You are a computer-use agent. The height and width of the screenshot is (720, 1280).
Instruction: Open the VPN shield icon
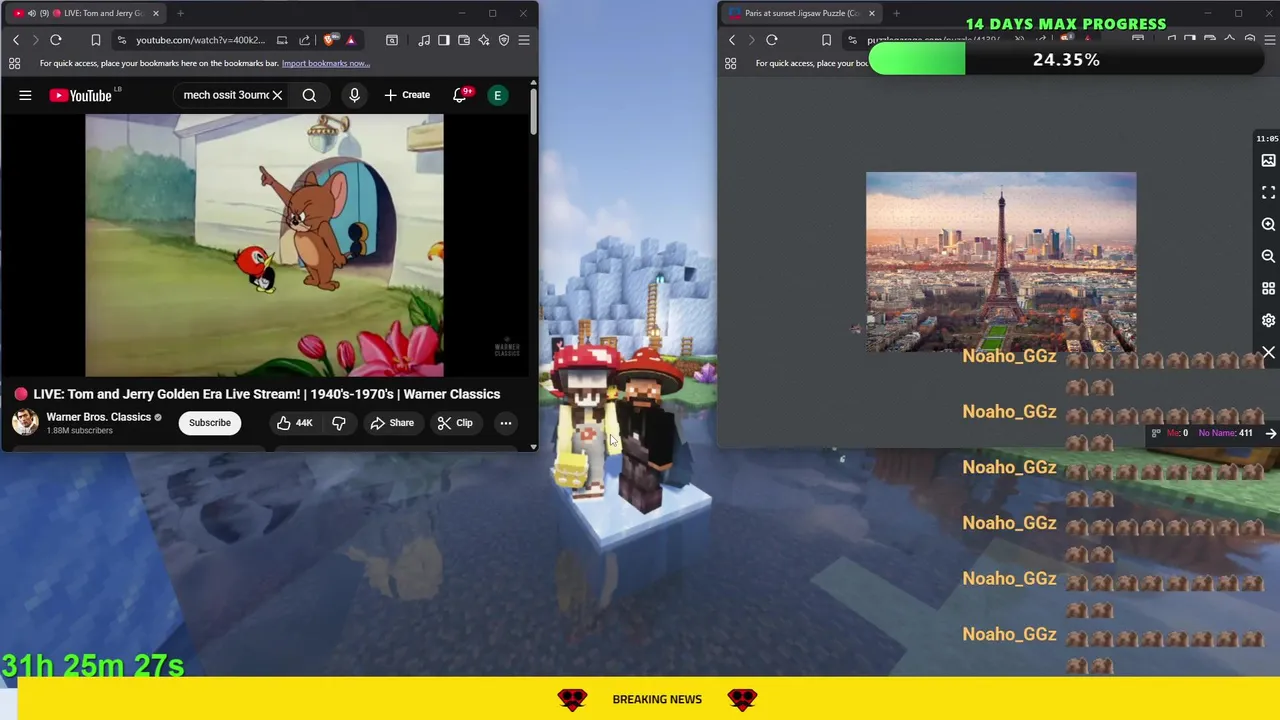(x=504, y=40)
